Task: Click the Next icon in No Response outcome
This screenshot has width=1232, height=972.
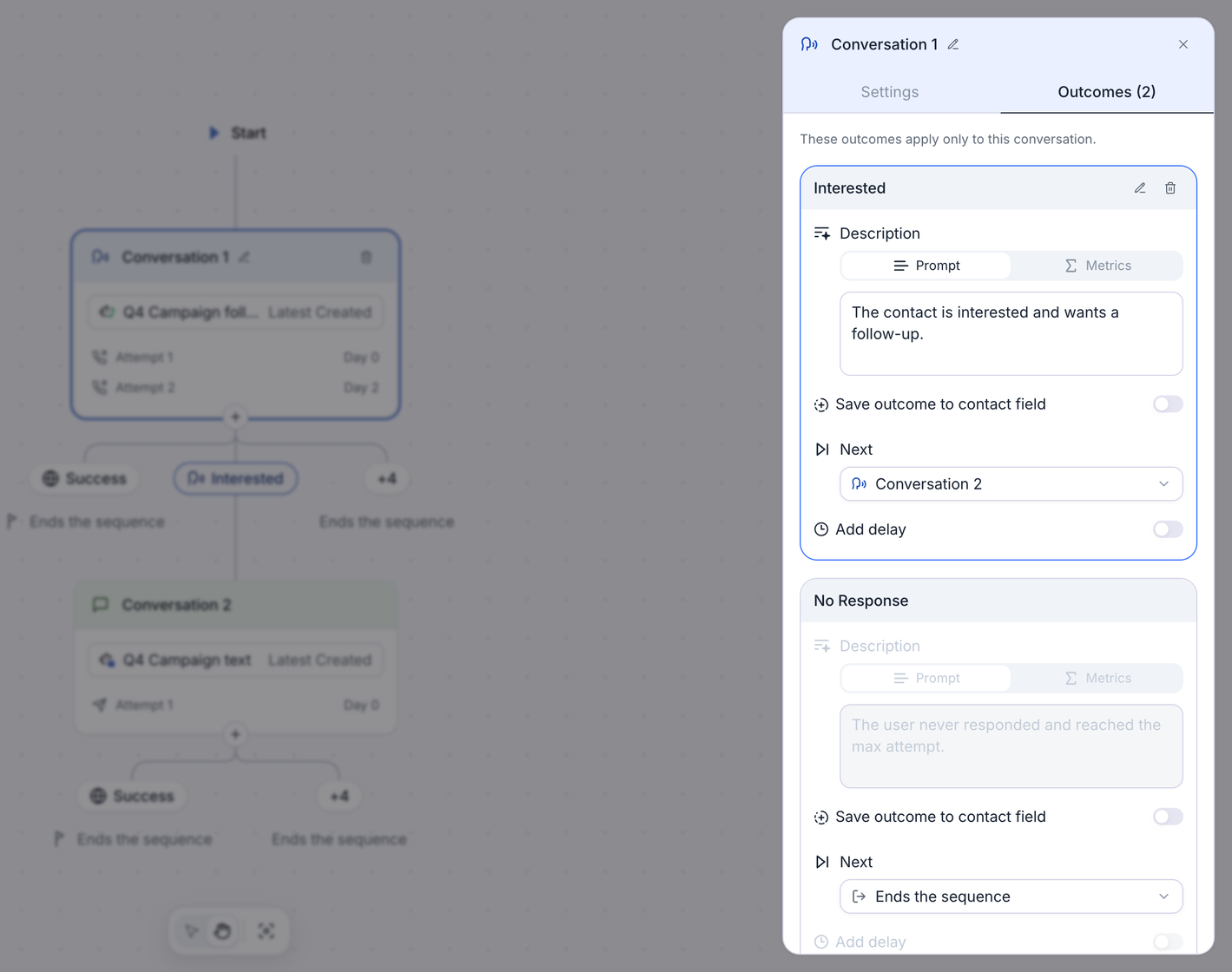Action: click(822, 862)
